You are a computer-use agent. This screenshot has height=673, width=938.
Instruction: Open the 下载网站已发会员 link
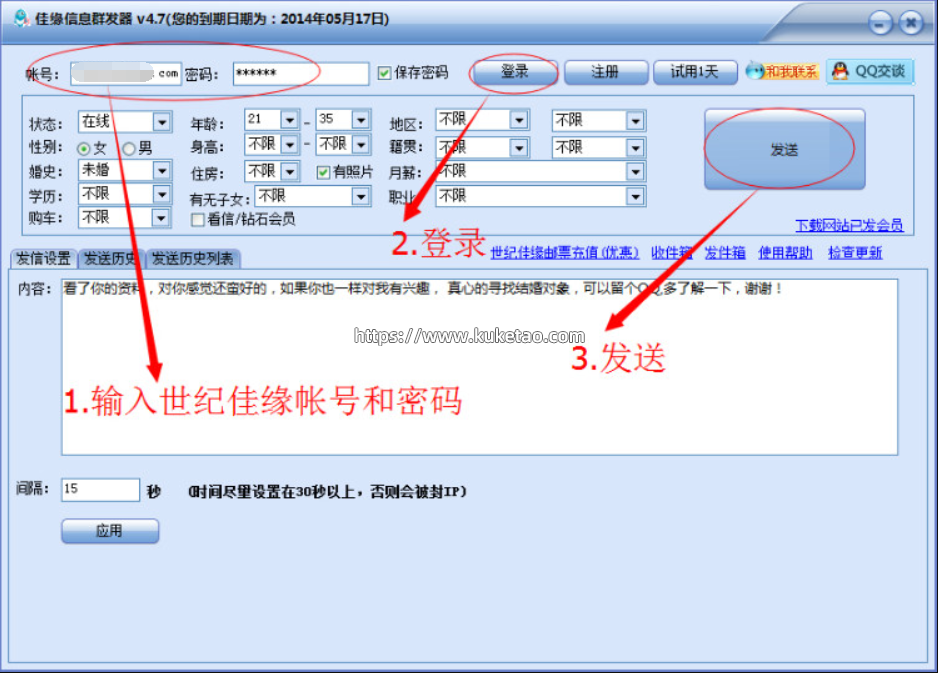point(849,226)
